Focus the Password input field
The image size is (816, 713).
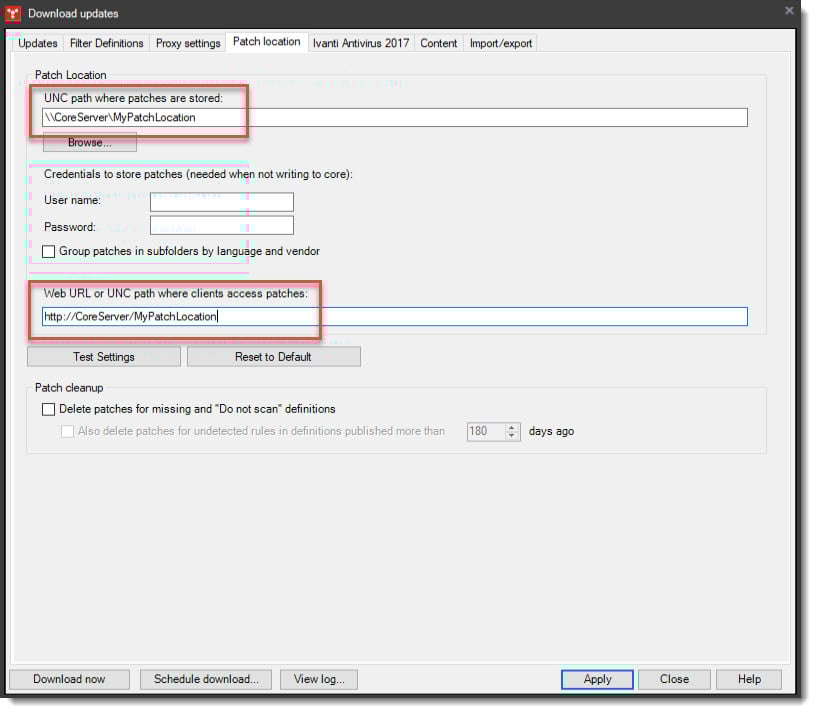221,226
